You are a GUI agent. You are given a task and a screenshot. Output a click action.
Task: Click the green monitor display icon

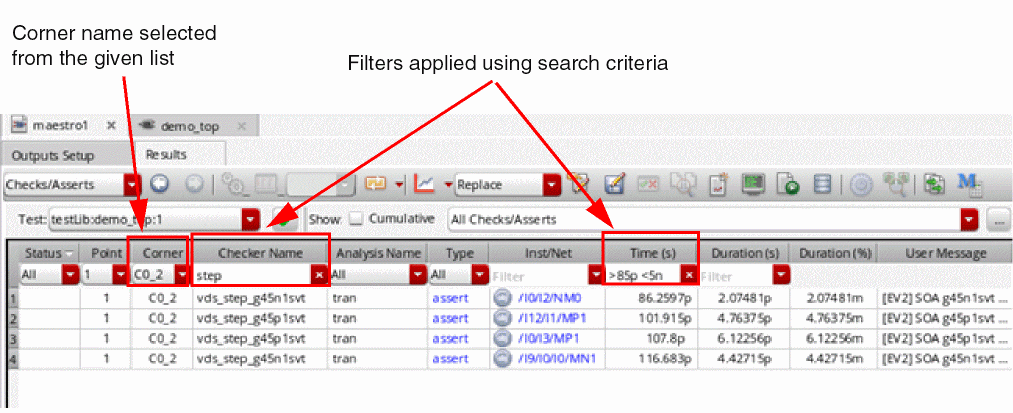753,185
